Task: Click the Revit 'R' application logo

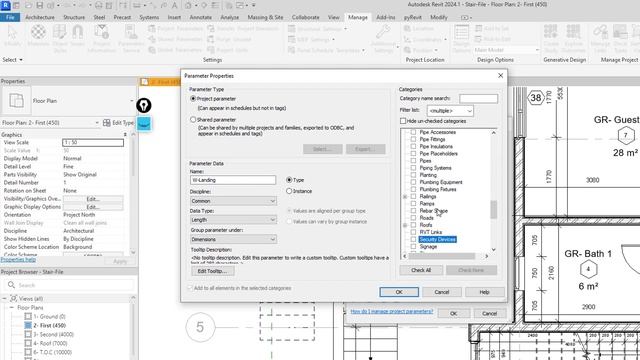Action: pyautogui.click(x=5, y=5)
